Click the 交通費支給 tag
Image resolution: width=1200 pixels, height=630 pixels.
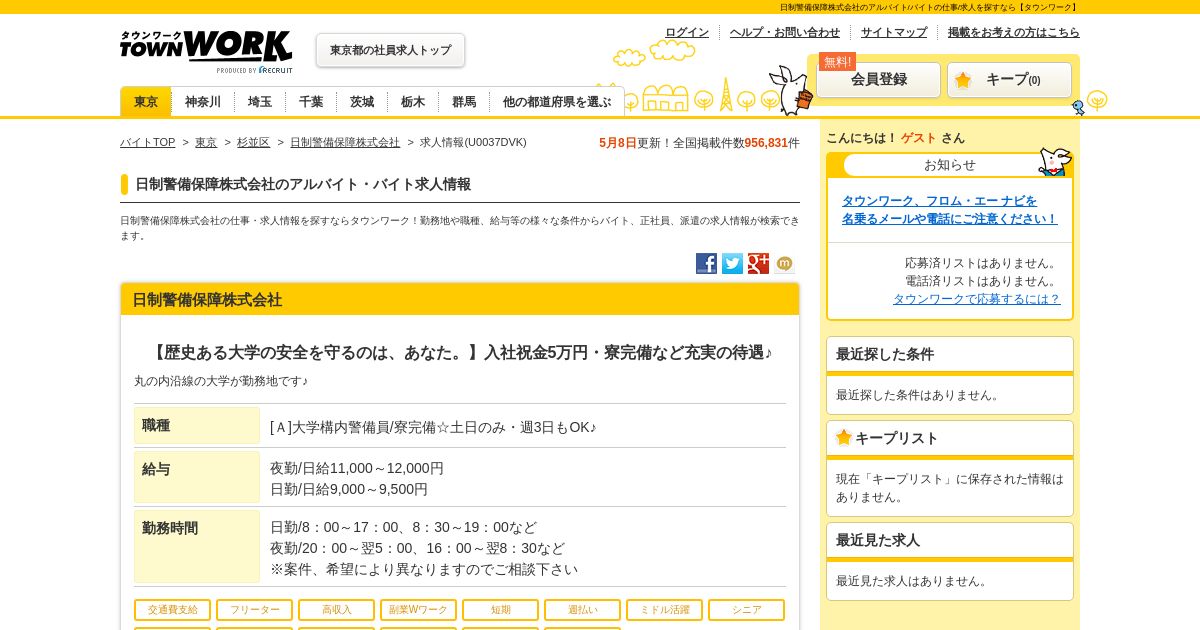point(172,610)
